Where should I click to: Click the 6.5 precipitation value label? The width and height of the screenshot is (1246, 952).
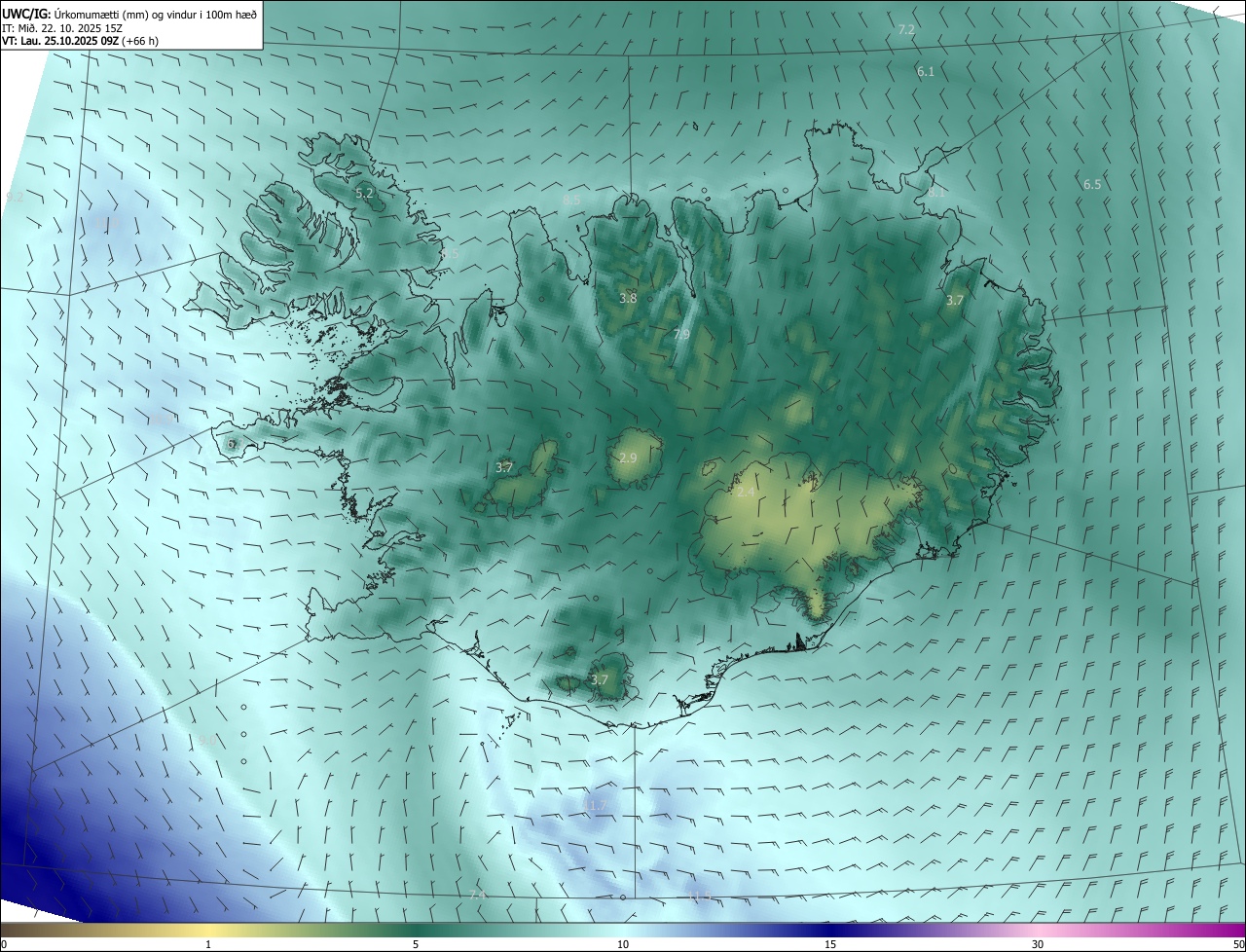[1092, 184]
